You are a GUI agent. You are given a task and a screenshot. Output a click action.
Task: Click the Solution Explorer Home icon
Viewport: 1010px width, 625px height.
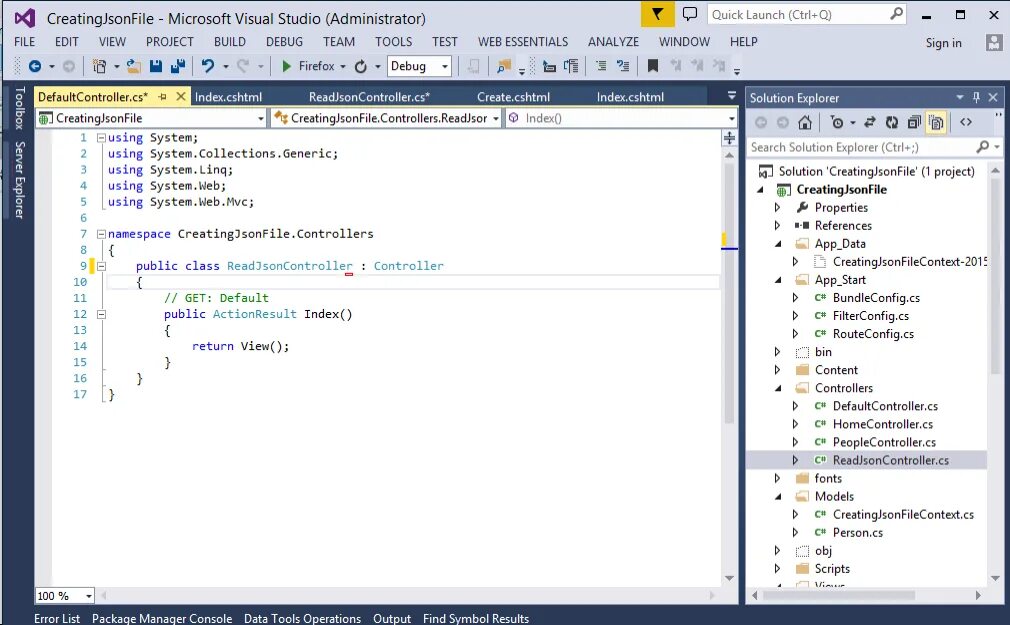805,122
